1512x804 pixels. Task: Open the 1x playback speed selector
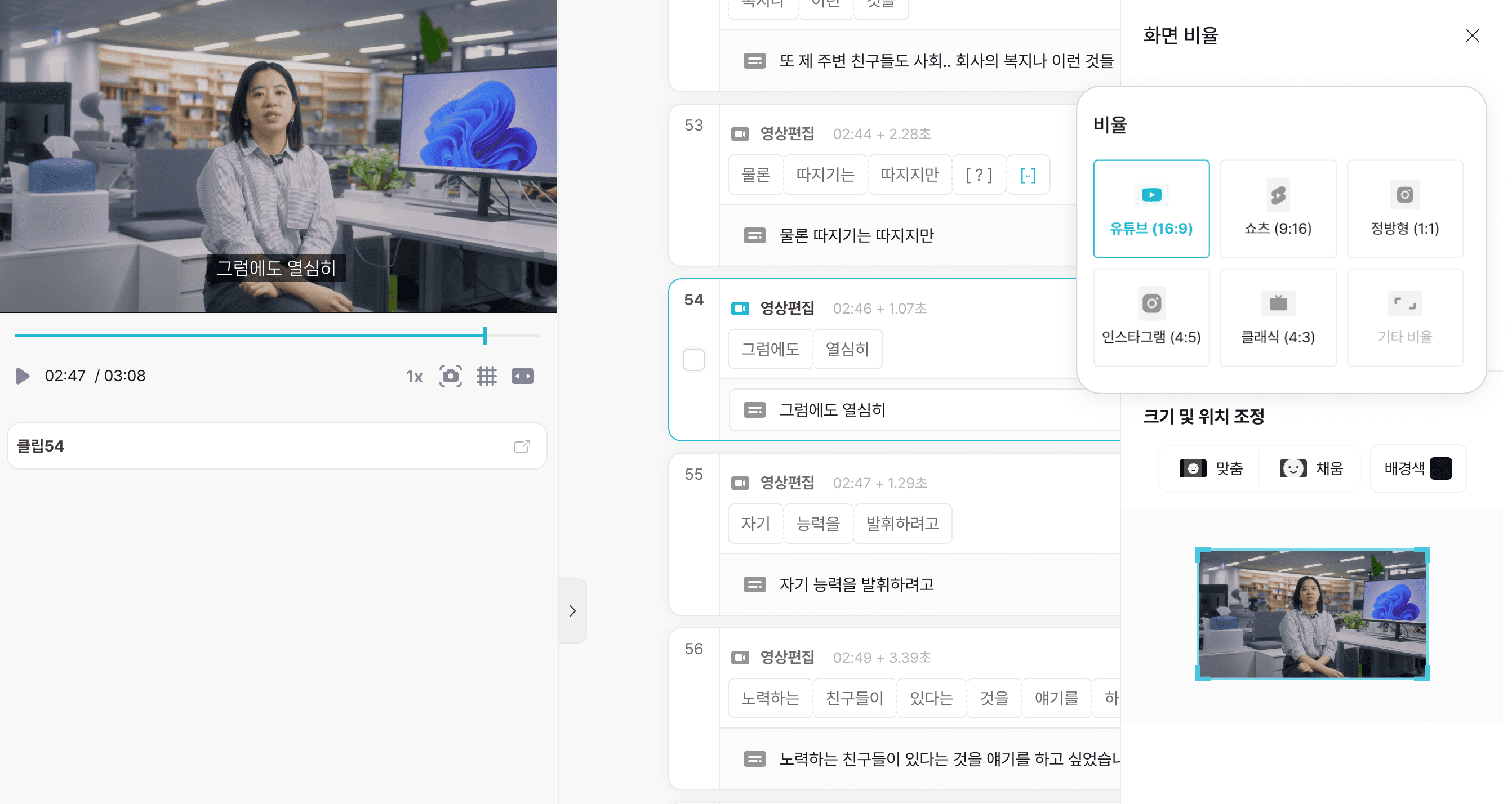[414, 376]
